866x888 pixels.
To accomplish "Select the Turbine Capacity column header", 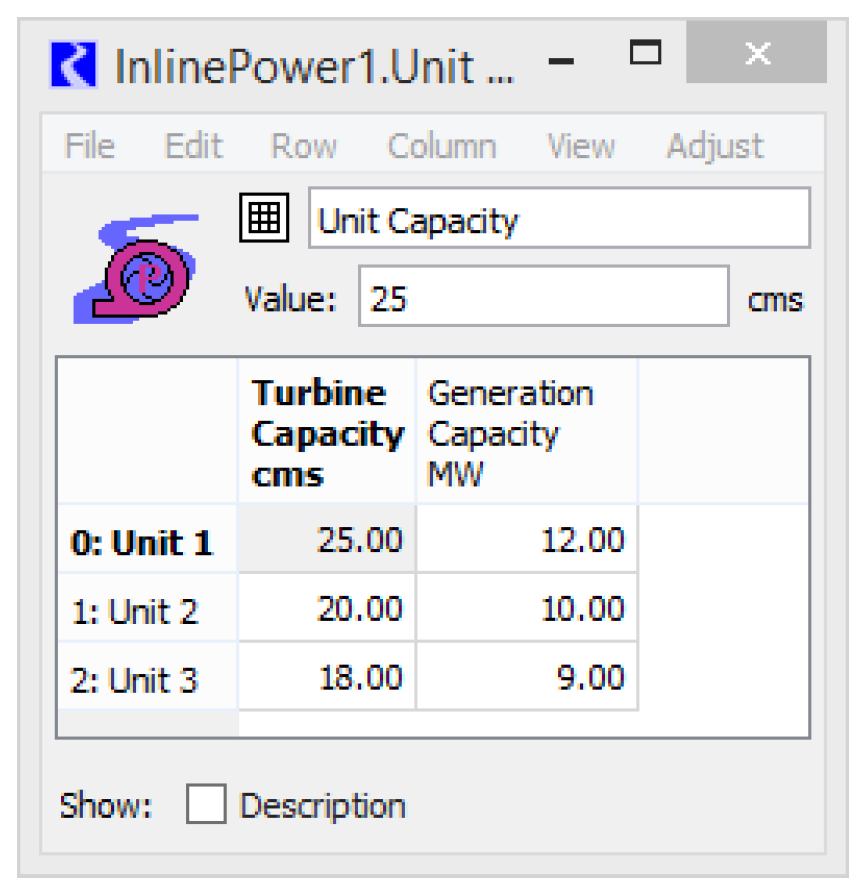I will [x=326, y=432].
